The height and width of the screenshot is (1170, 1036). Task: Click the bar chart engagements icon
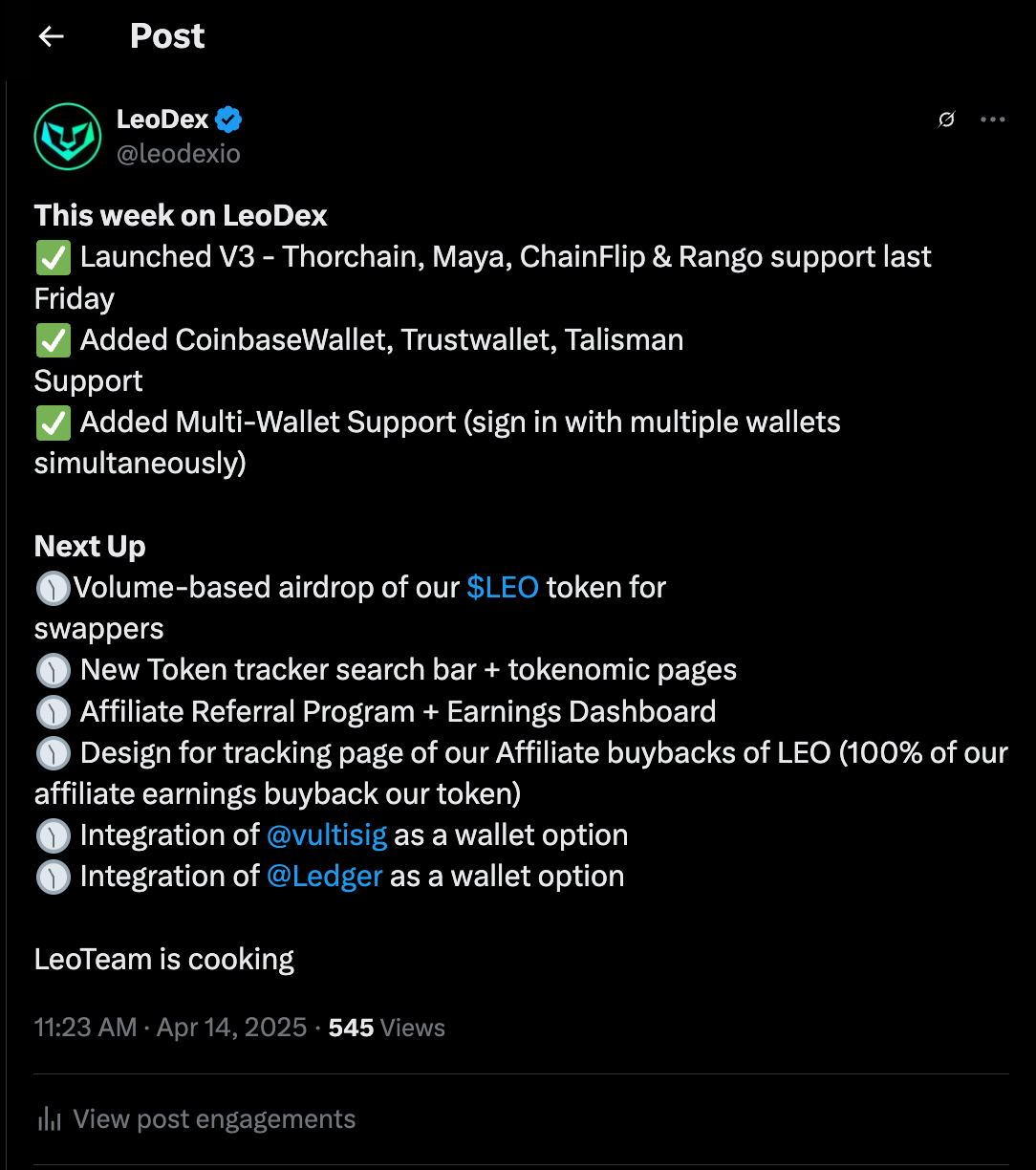(49, 1119)
